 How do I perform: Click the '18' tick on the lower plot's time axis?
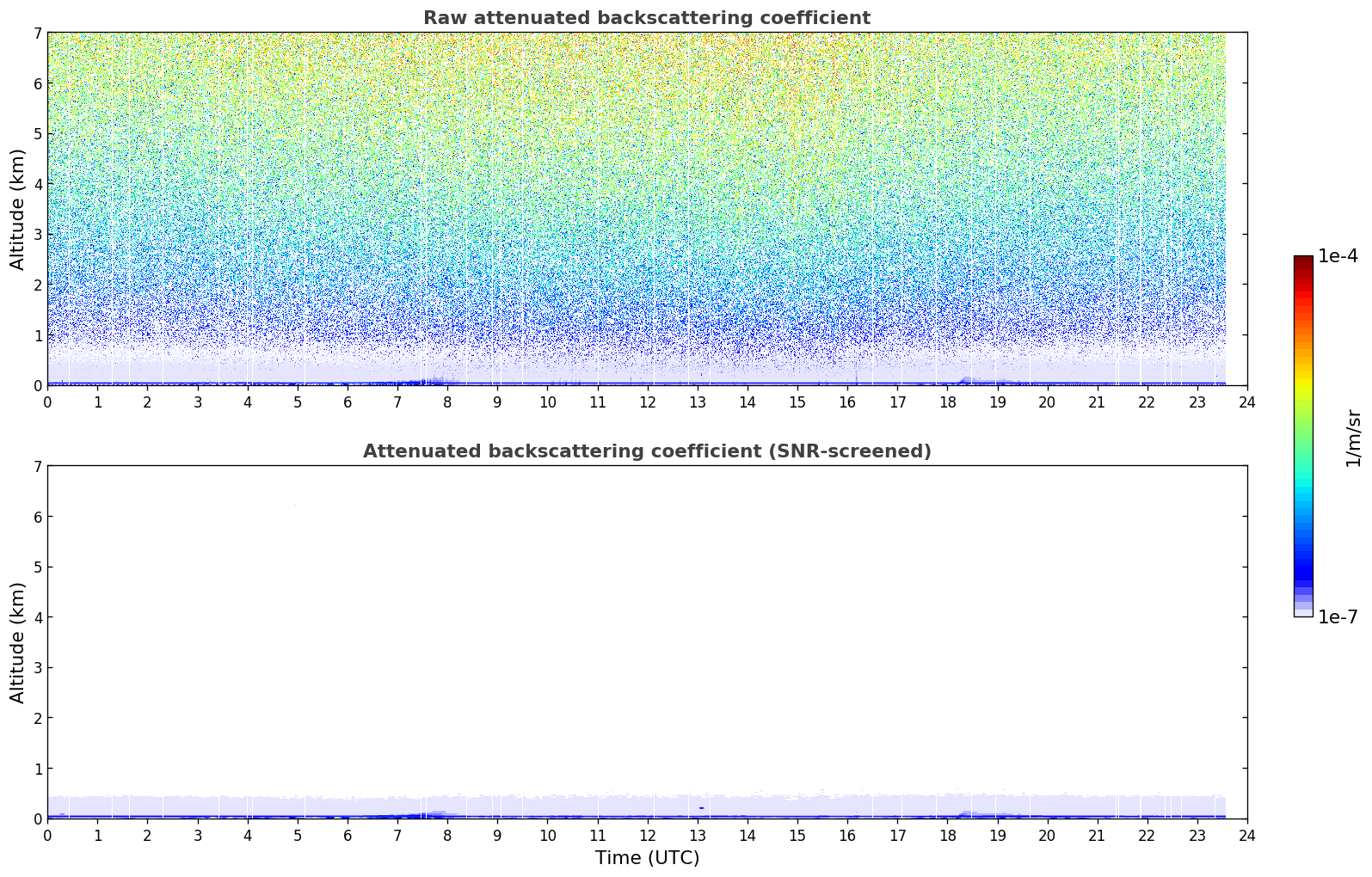[947, 835]
